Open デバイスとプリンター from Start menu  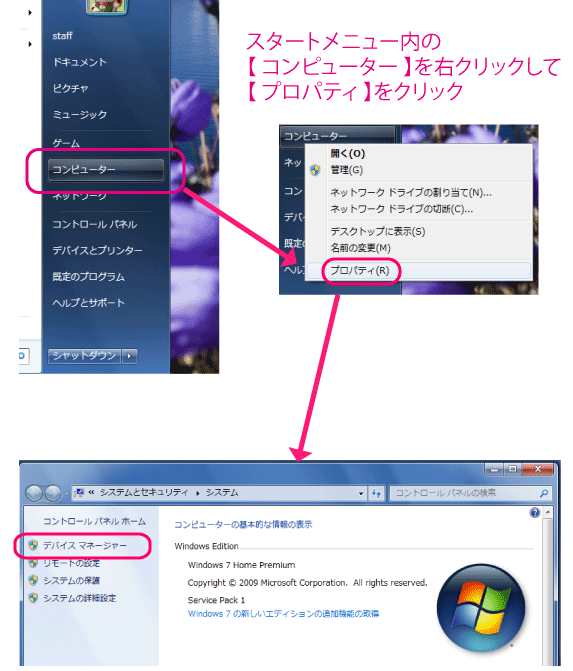coord(97,250)
